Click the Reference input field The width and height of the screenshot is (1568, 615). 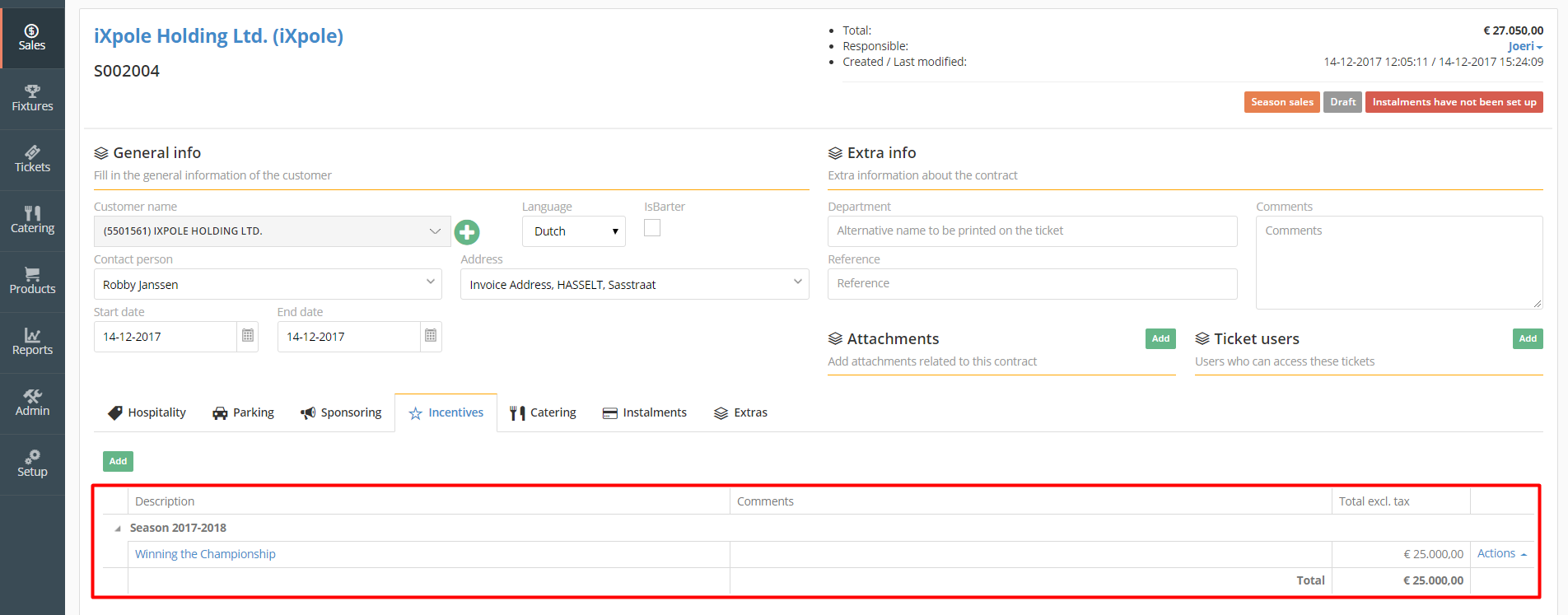pos(1032,283)
